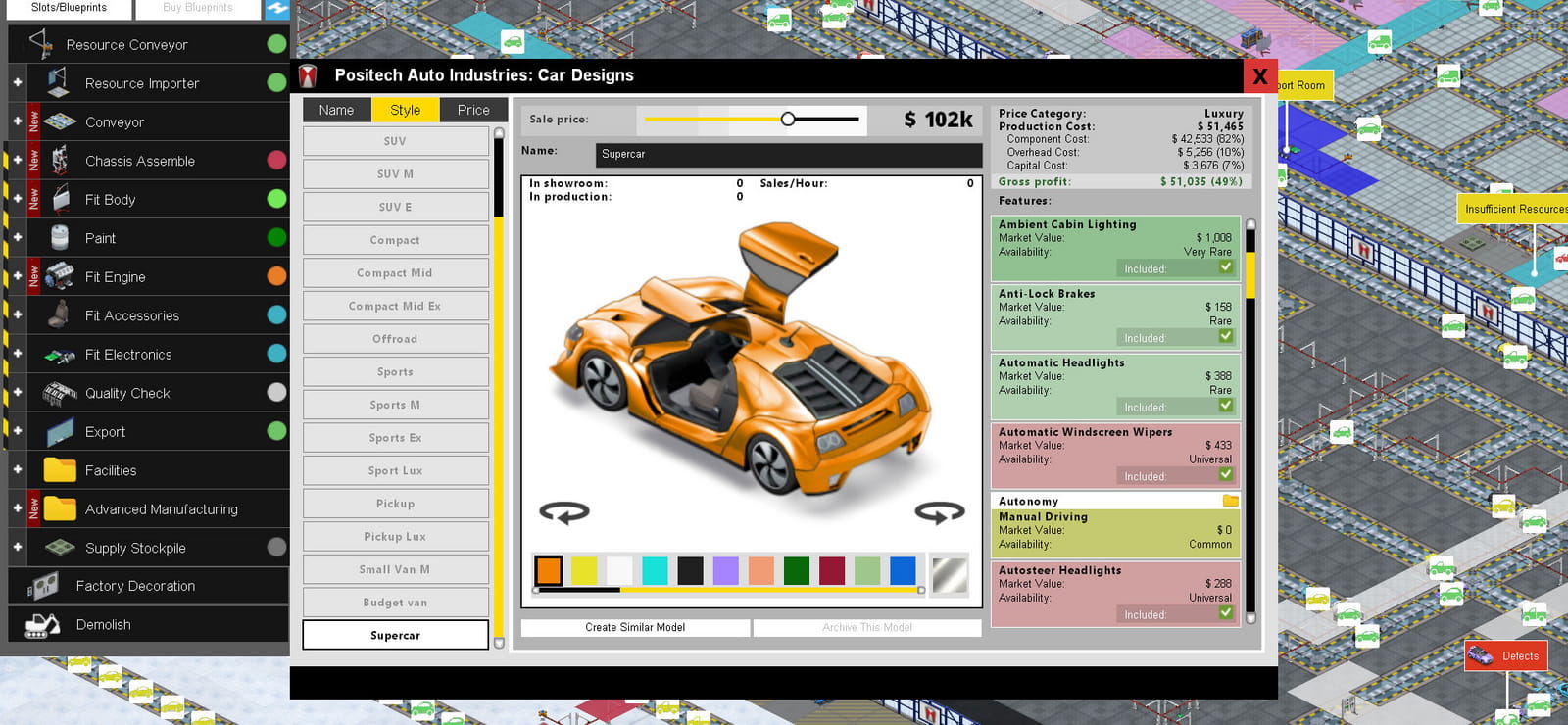This screenshot has height=725, width=1568.
Task: Click the blue arrow icon beside Buy Blueprints
Action: (277, 9)
